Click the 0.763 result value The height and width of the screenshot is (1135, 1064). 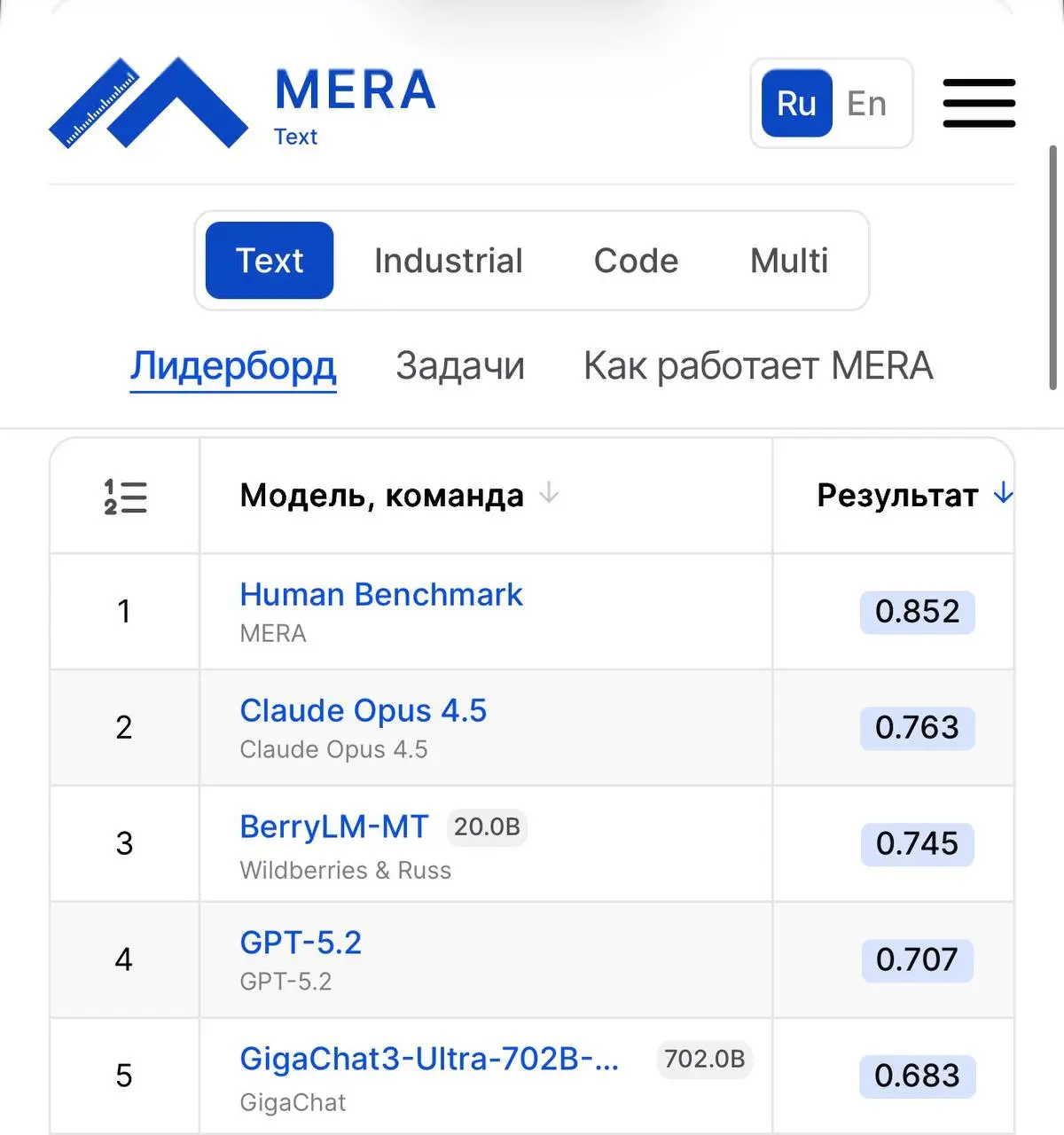point(917,728)
